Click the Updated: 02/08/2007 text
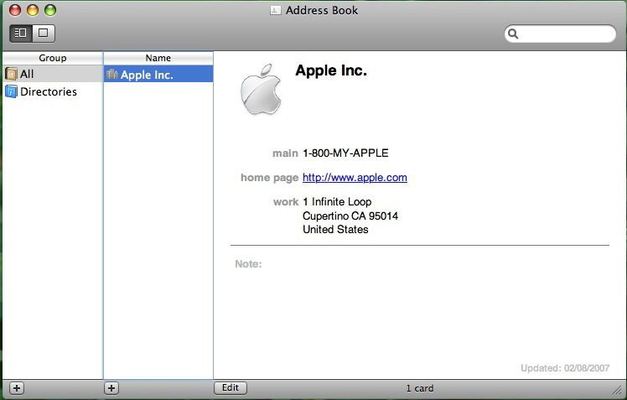627x400 pixels. pos(565,368)
